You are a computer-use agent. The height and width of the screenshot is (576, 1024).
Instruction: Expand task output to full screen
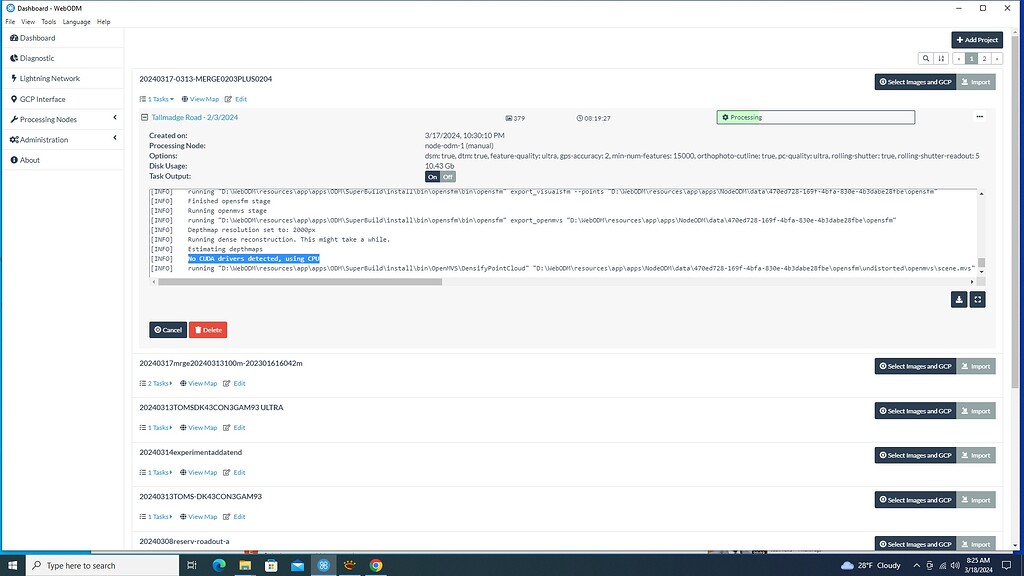click(x=978, y=299)
